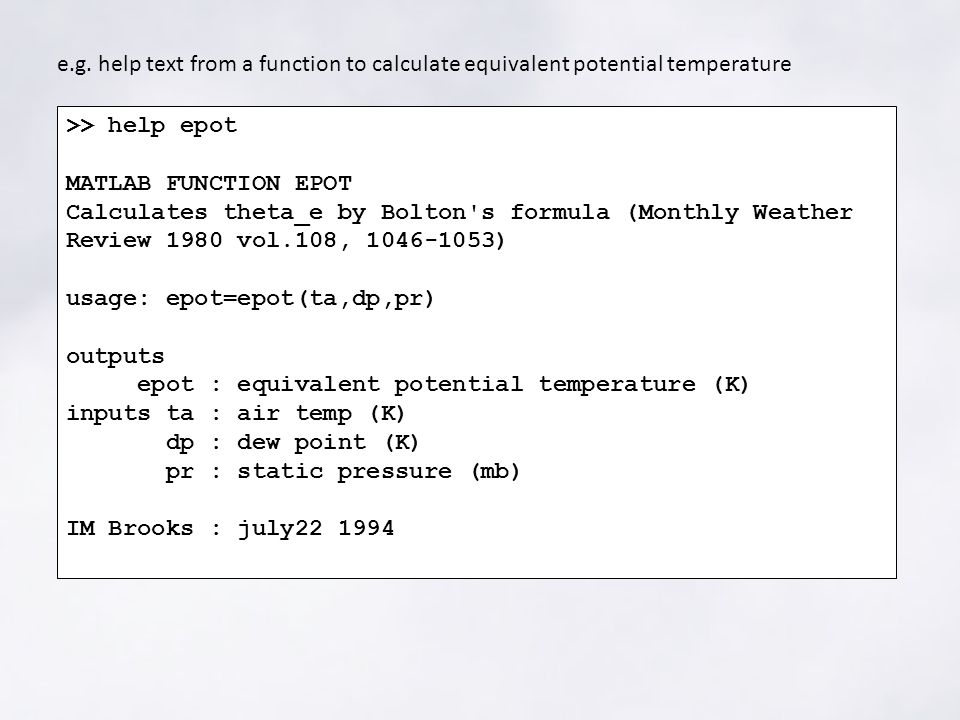Click the '>> help epot' command line
960x720 pixels.
[151, 126]
